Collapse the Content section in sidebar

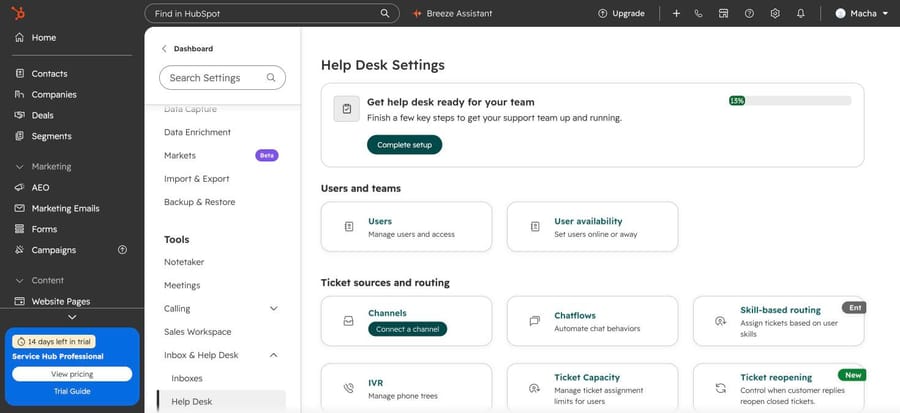(x=20, y=280)
